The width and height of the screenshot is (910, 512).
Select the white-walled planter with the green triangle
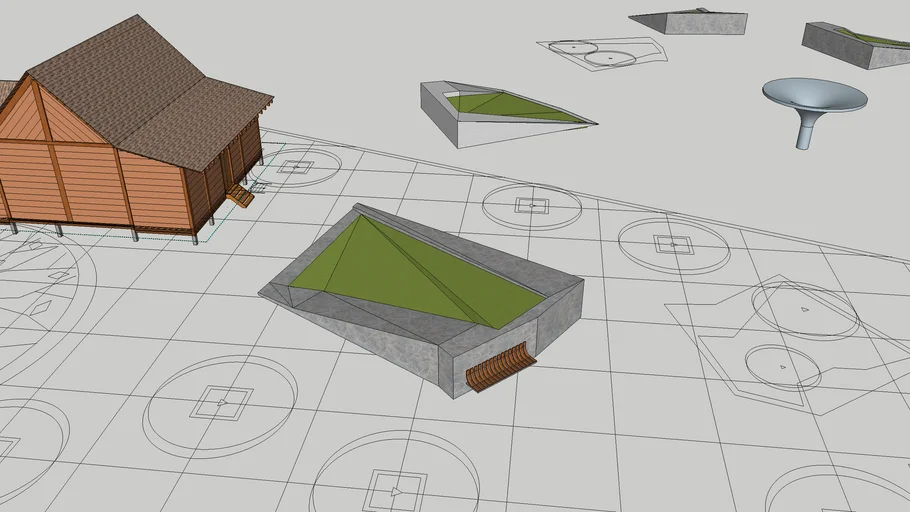[500, 108]
